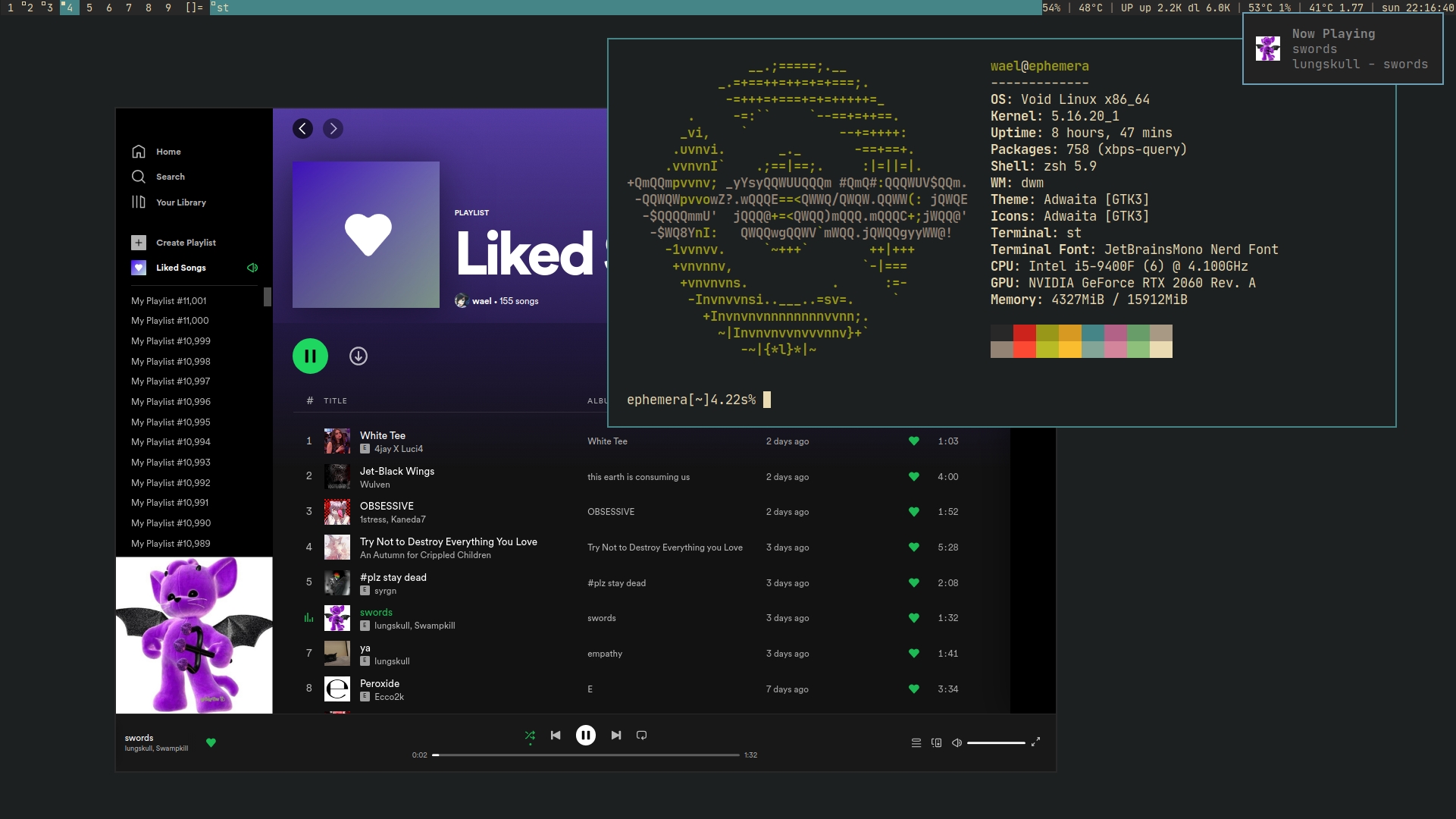Unlike the ya track heart icon
The image size is (1456, 819).
(914, 654)
